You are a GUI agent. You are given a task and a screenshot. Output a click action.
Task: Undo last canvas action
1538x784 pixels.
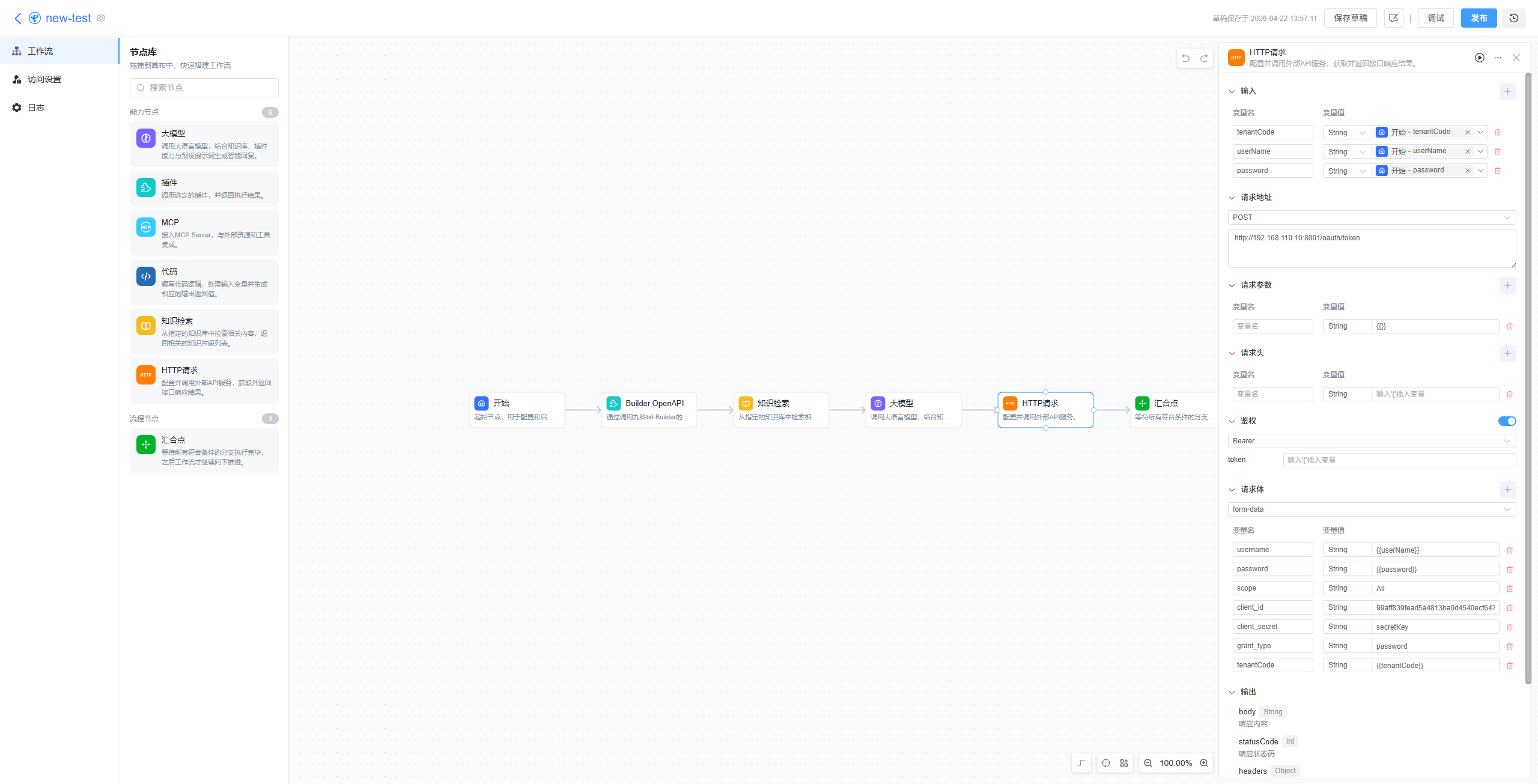(x=1186, y=58)
